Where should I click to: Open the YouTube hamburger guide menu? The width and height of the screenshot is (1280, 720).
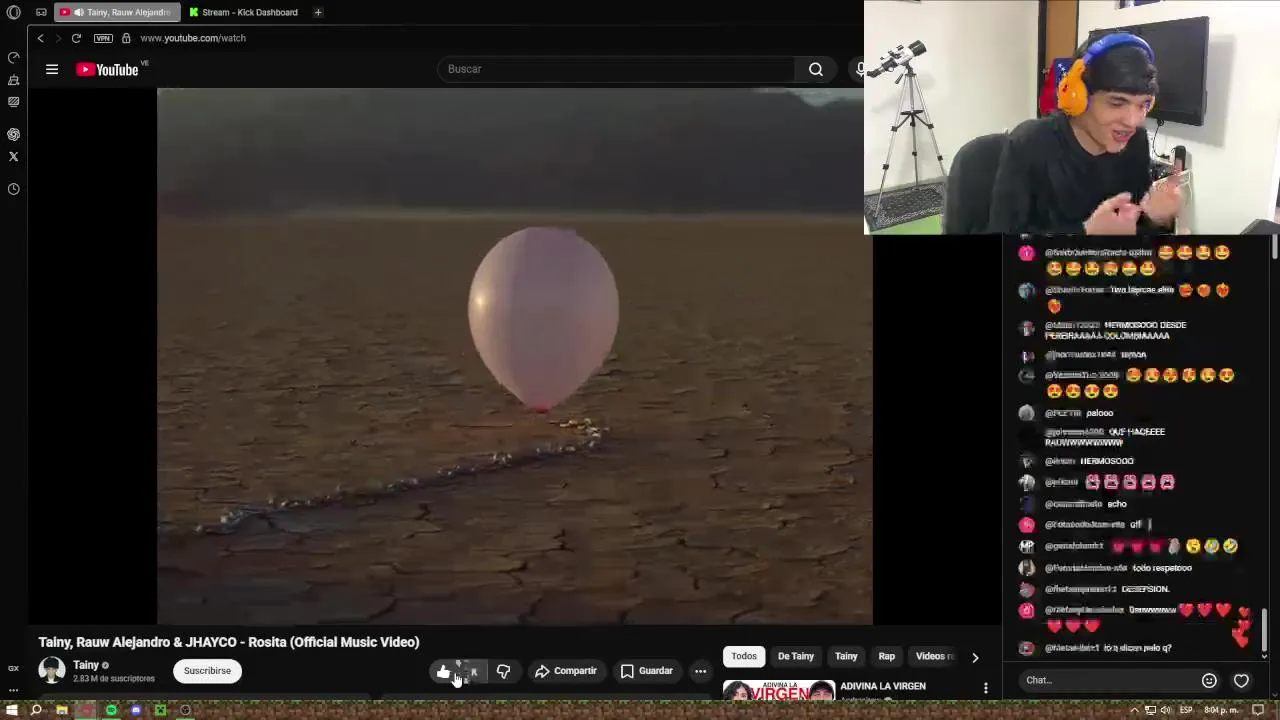(x=52, y=69)
